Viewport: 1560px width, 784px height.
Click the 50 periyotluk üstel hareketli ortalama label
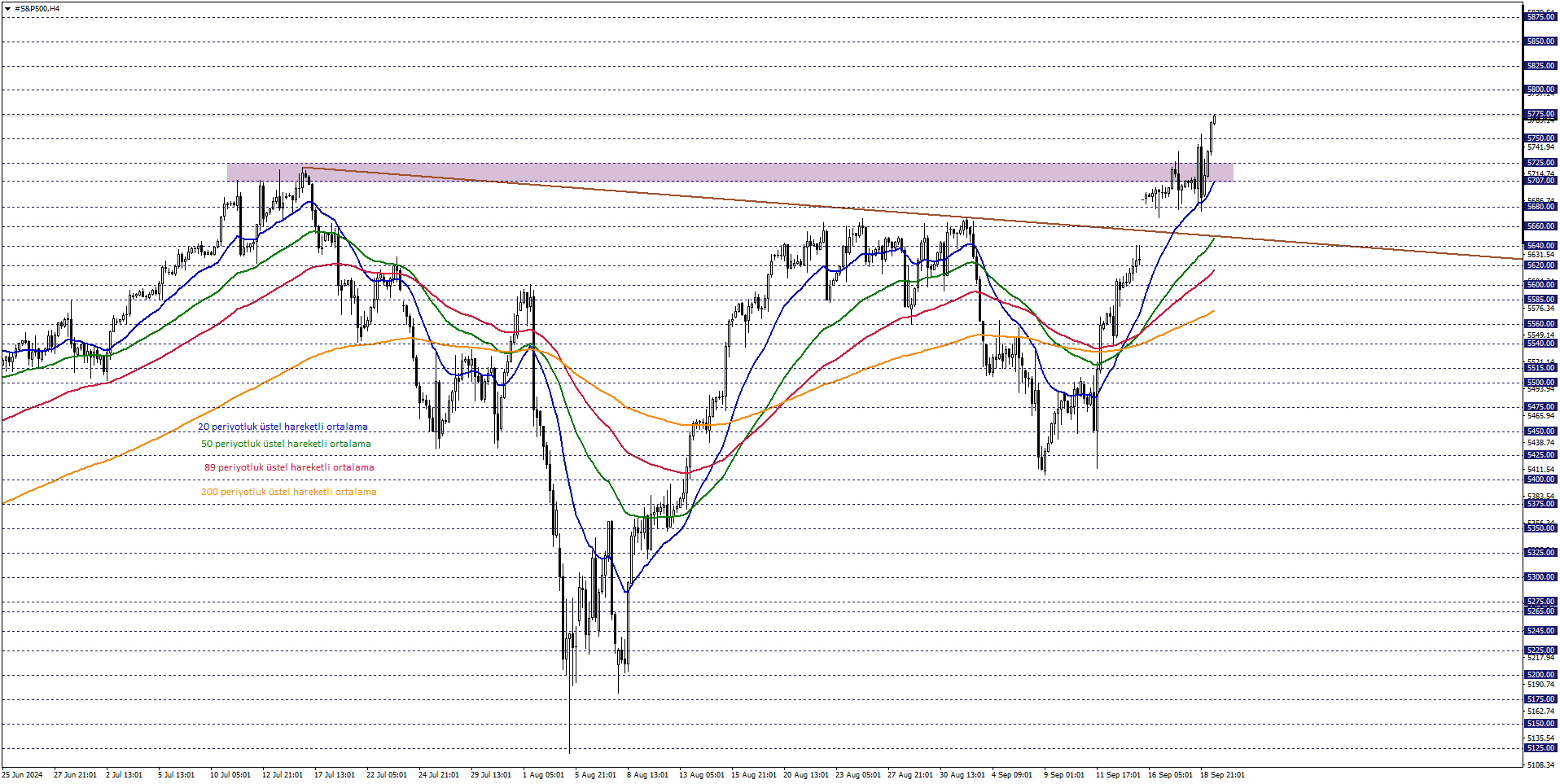(286, 444)
